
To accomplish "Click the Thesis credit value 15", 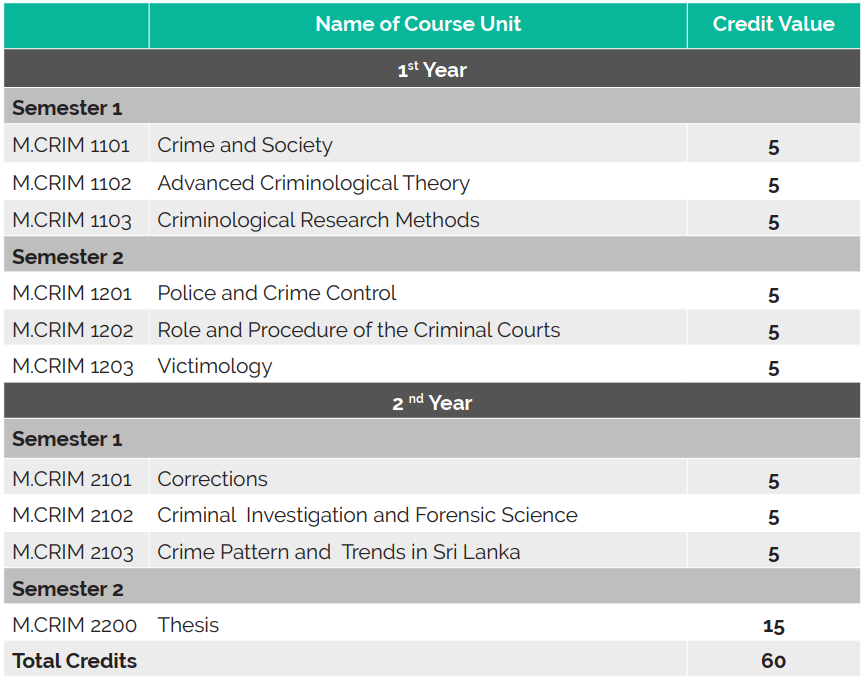I will [773, 626].
